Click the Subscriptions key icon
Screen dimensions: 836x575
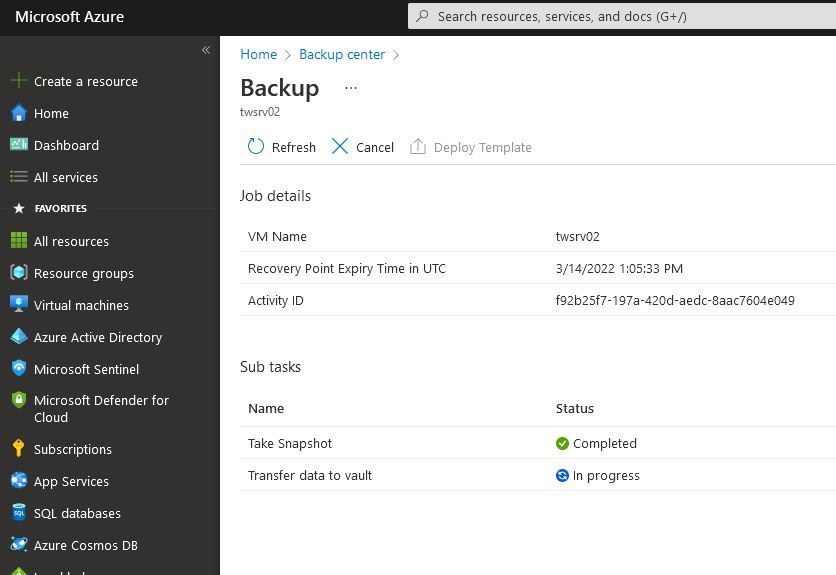[19, 448]
